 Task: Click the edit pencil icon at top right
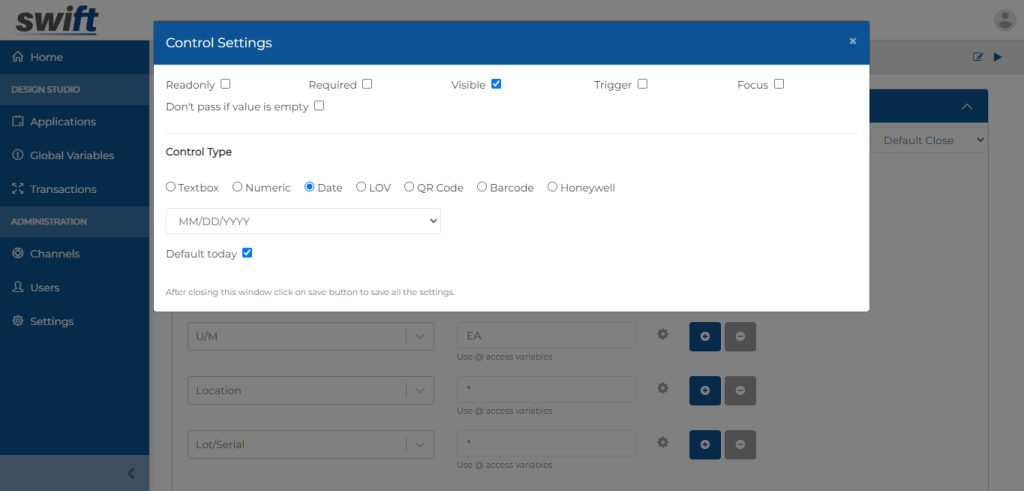[x=978, y=57]
